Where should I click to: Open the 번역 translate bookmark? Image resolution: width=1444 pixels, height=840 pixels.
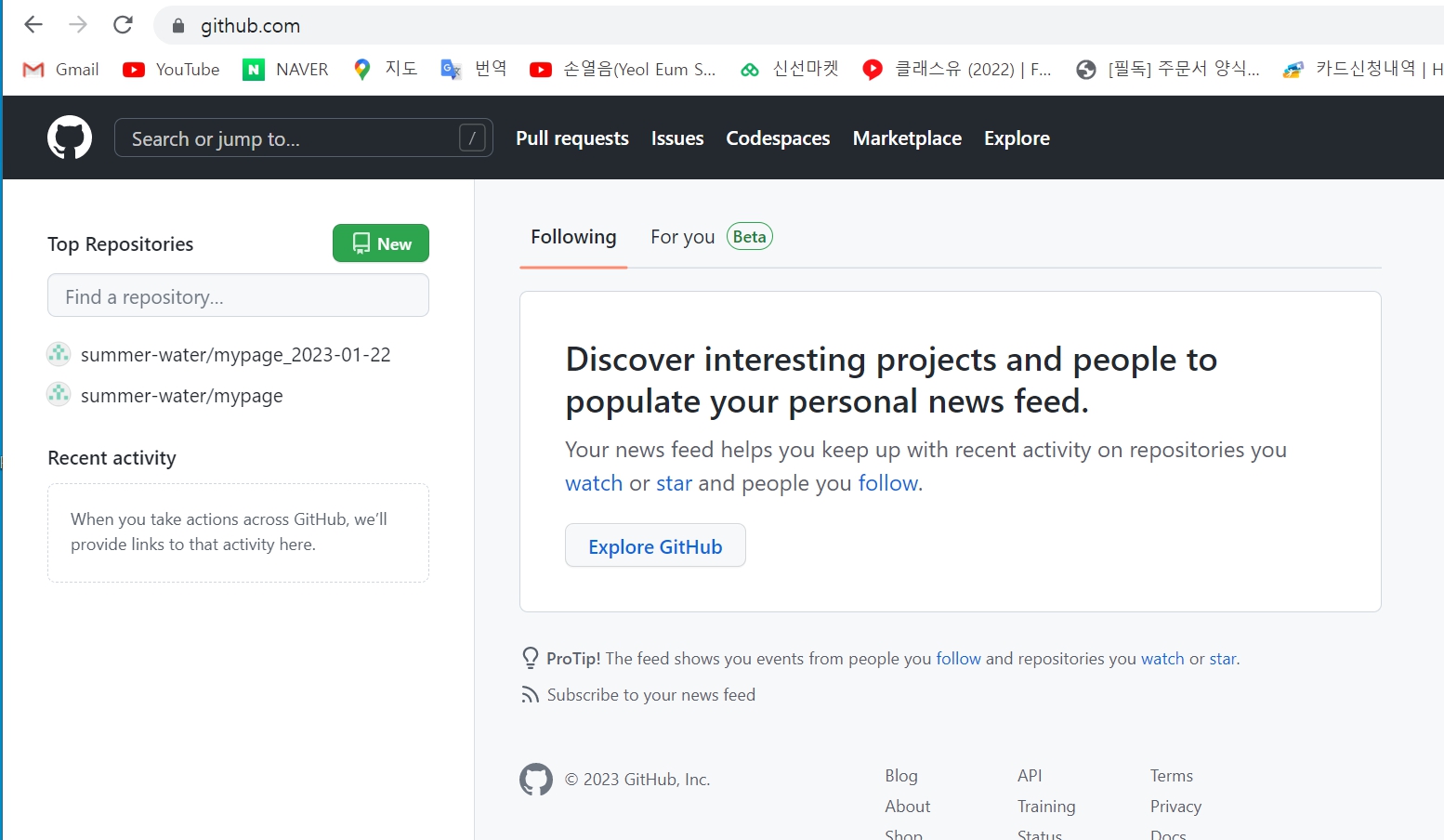click(x=474, y=70)
